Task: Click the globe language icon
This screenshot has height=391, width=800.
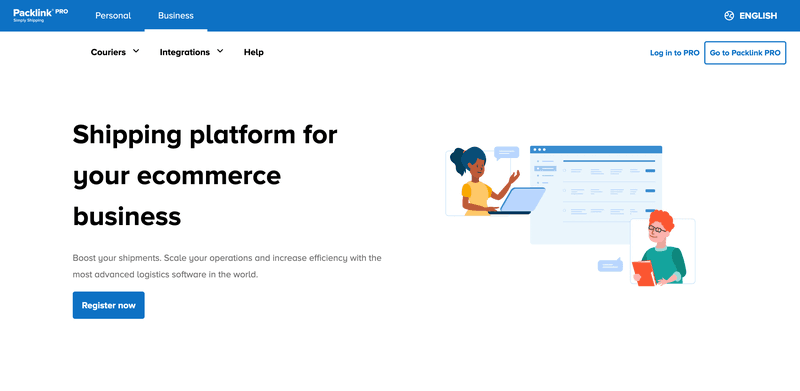Action: point(729,16)
